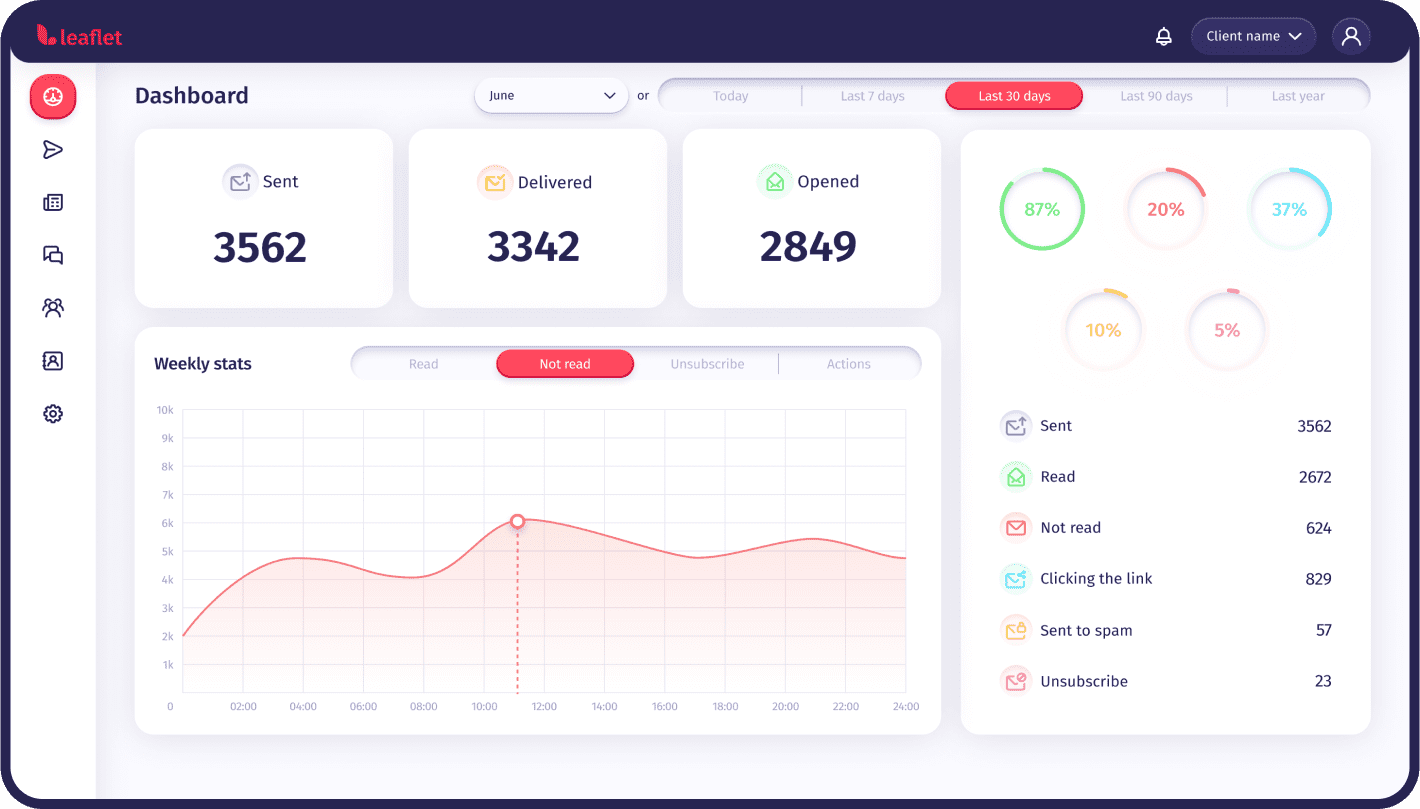Open the user profile avatar icon
The width and height of the screenshot is (1420, 809).
(x=1351, y=37)
